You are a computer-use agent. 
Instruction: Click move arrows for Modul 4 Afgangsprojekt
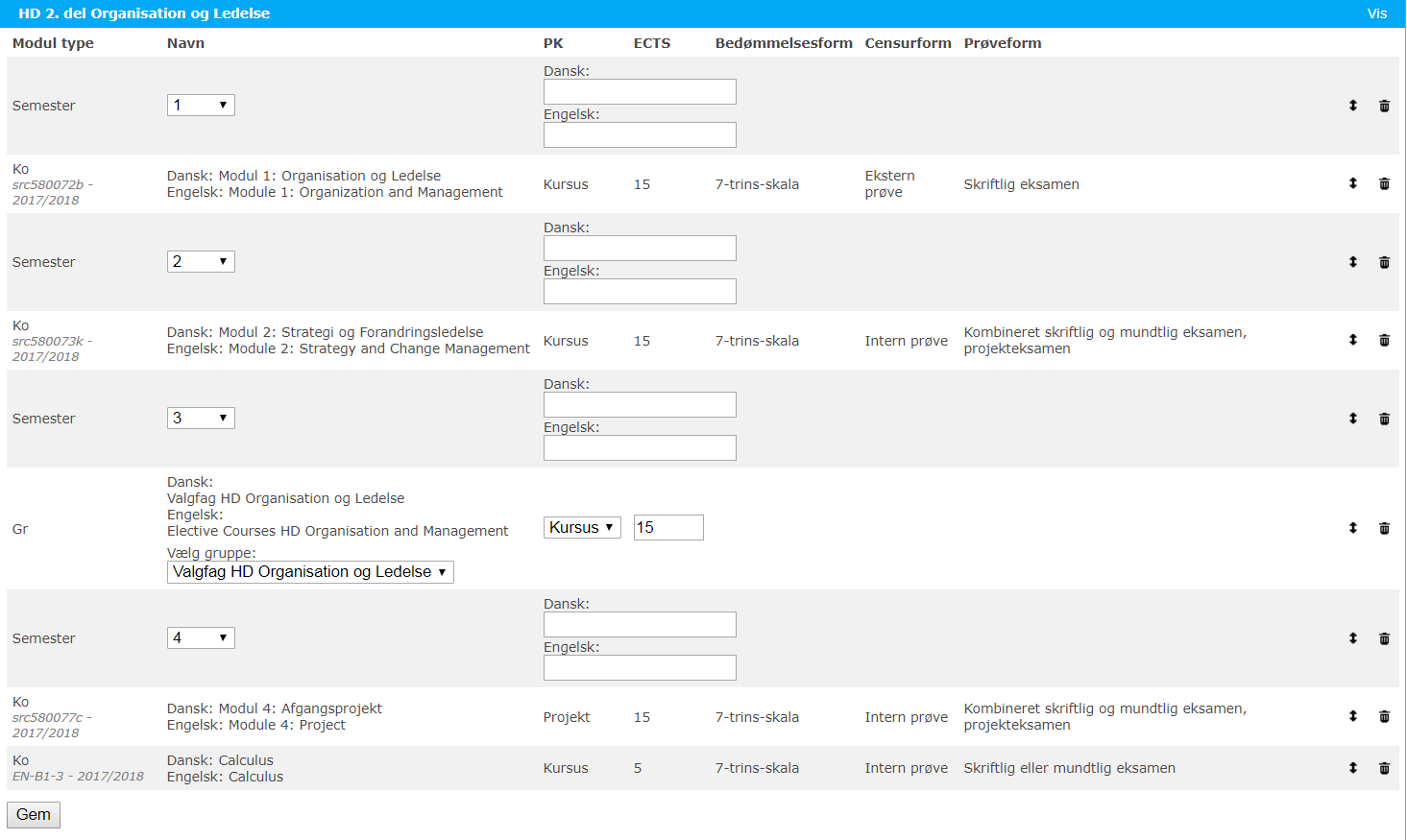click(1352, 716)
